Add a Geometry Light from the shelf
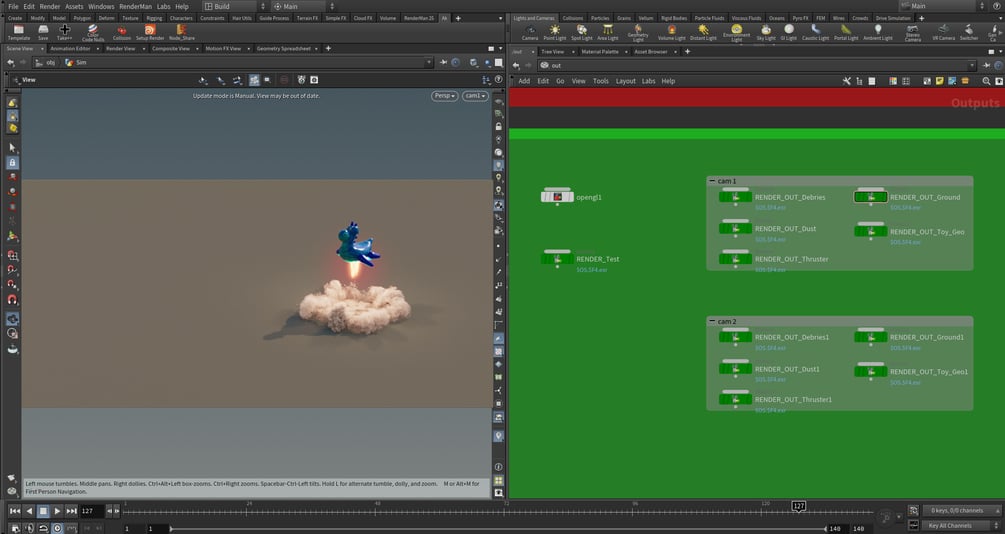The image size is (1005, 534). [638, 33]
